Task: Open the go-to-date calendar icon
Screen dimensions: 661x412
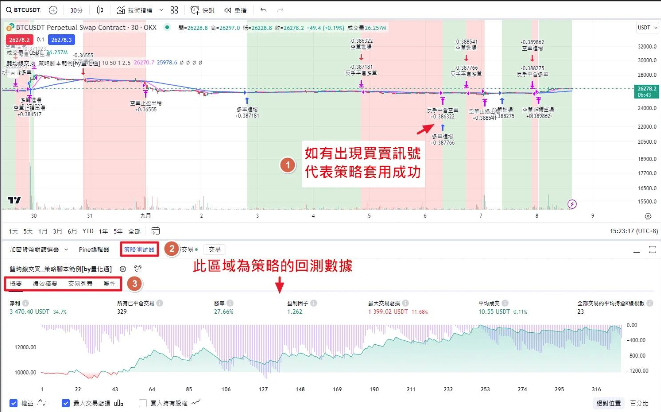Action: pos(156,231)
